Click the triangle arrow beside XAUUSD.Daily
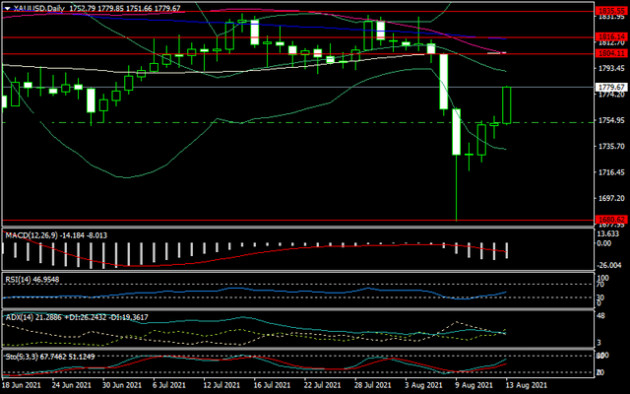630x394 pixels. [7, 8]
